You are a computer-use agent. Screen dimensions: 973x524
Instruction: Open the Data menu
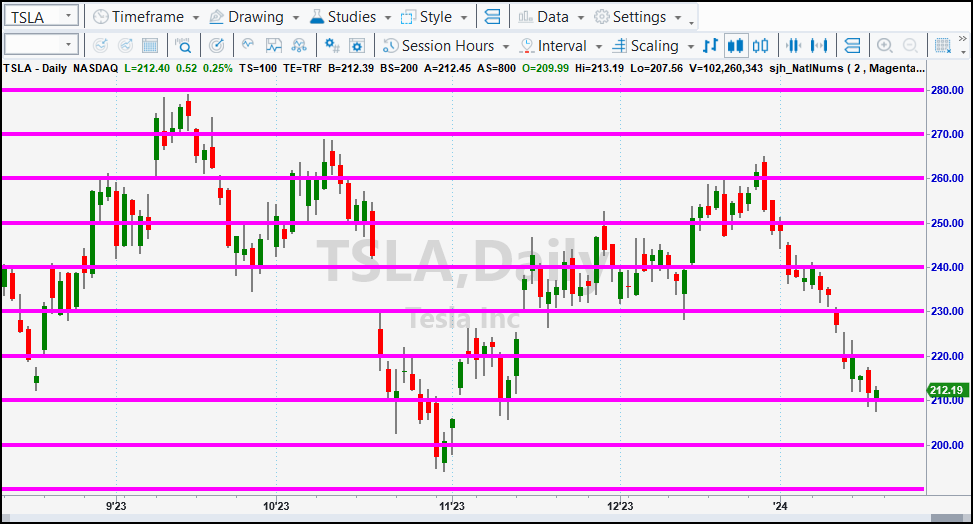pyautogui.click(x=553, y=17)
